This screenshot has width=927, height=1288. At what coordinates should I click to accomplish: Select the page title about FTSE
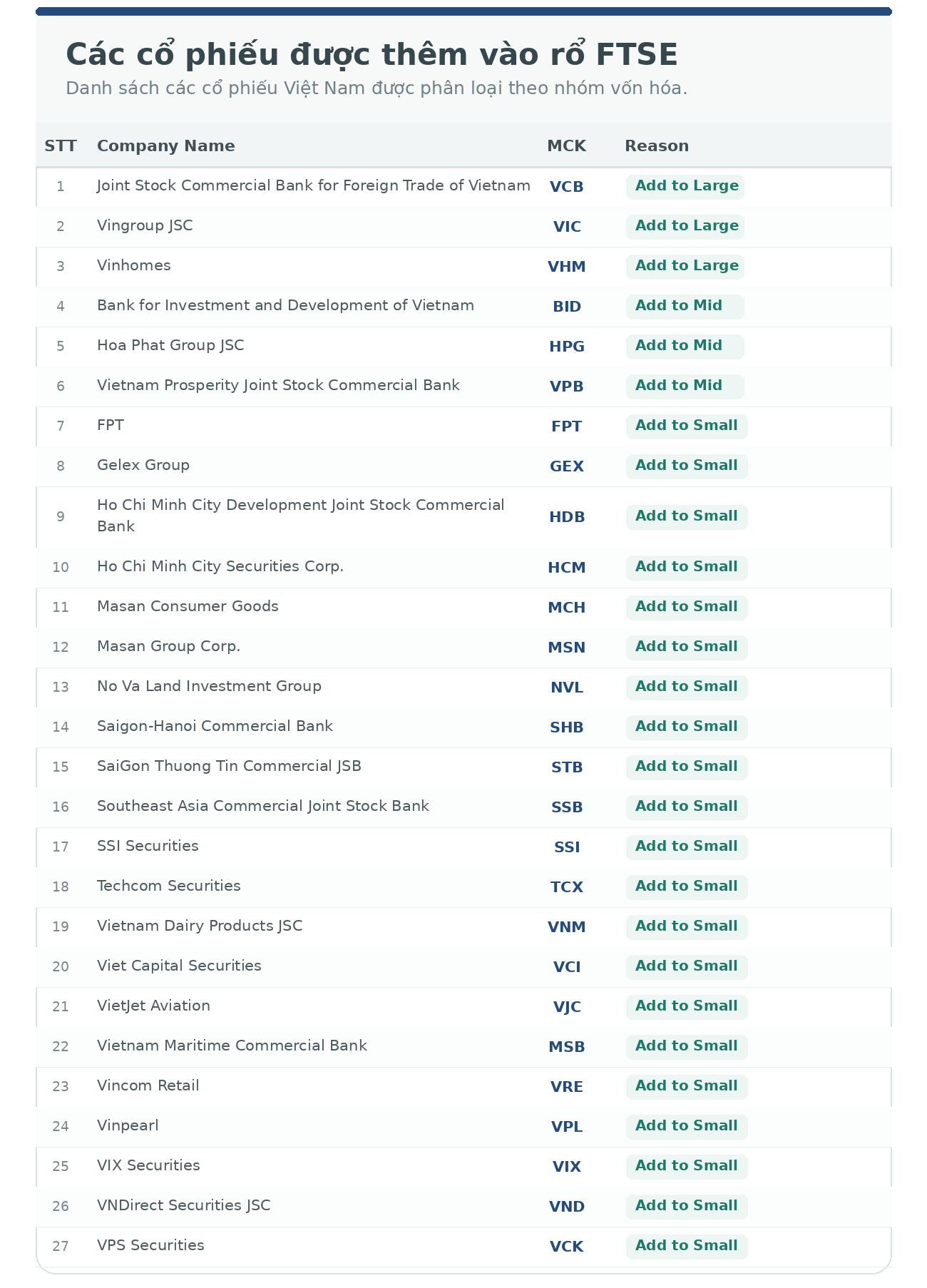tap(372, 55)
